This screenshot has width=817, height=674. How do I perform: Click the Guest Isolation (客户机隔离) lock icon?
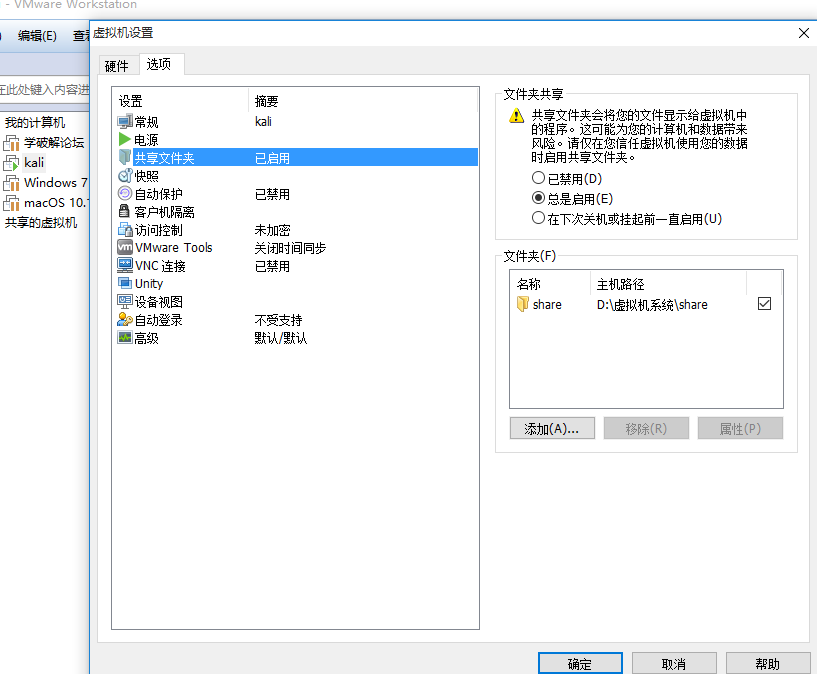124,211
